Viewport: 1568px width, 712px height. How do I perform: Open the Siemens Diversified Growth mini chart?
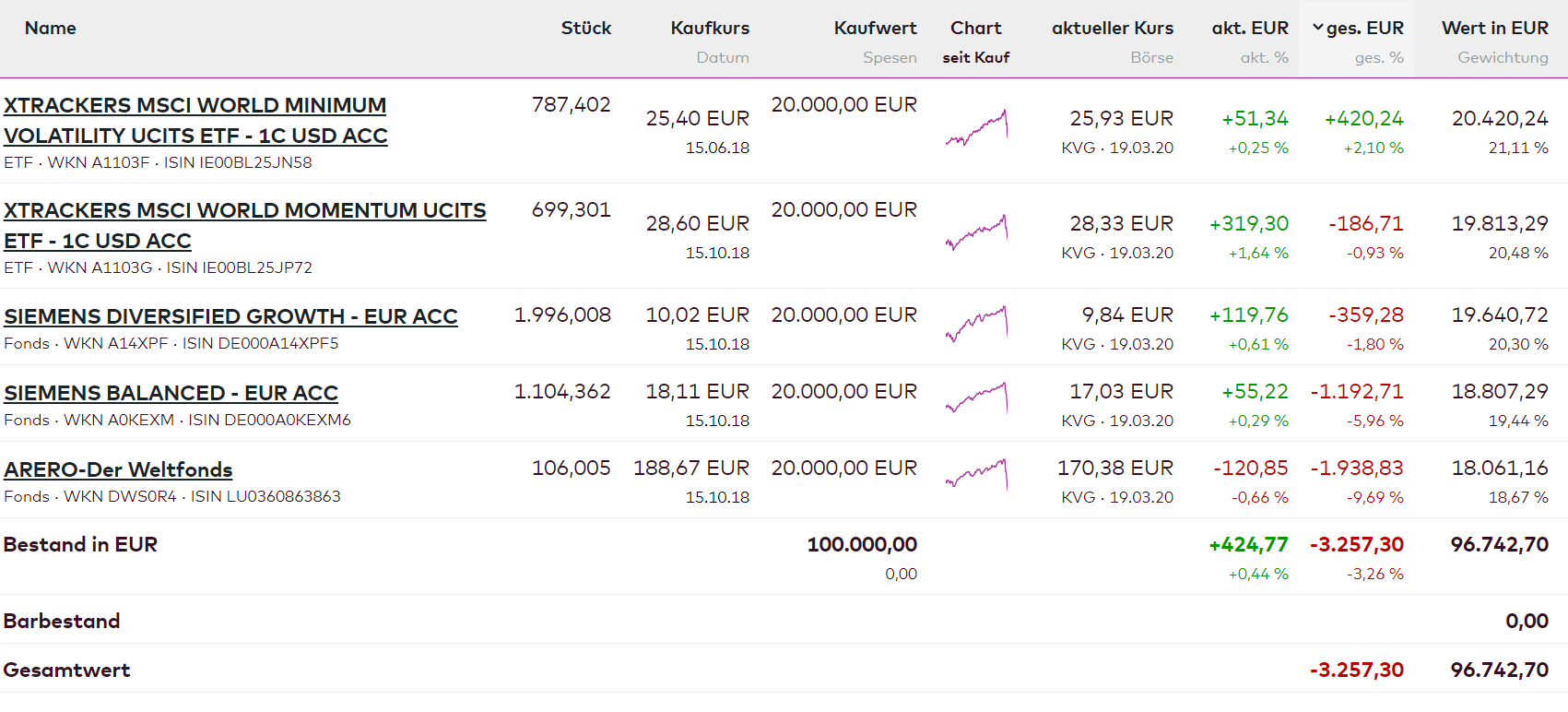point(976,324)
